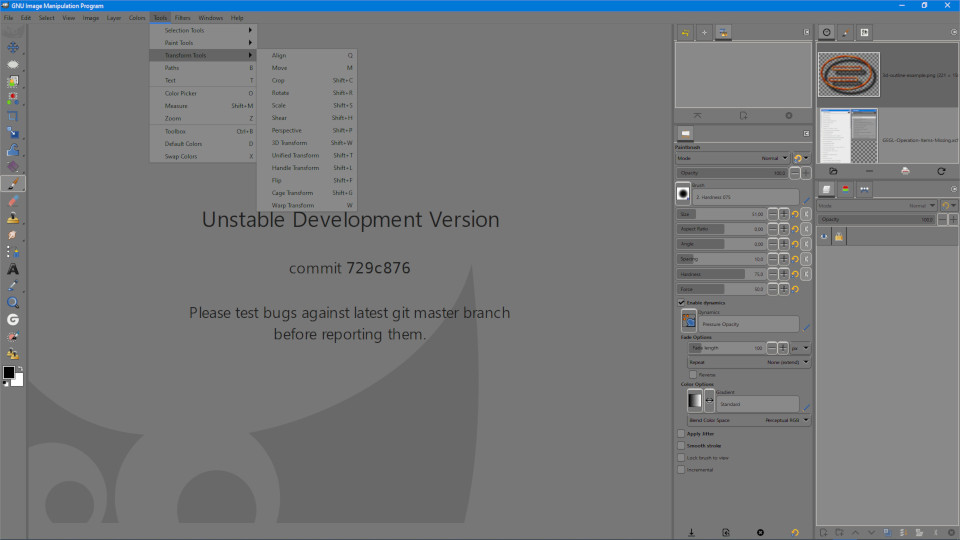Click the Hardness slider in tool options
Screen dimensions: 960x540
click(721, 274)
